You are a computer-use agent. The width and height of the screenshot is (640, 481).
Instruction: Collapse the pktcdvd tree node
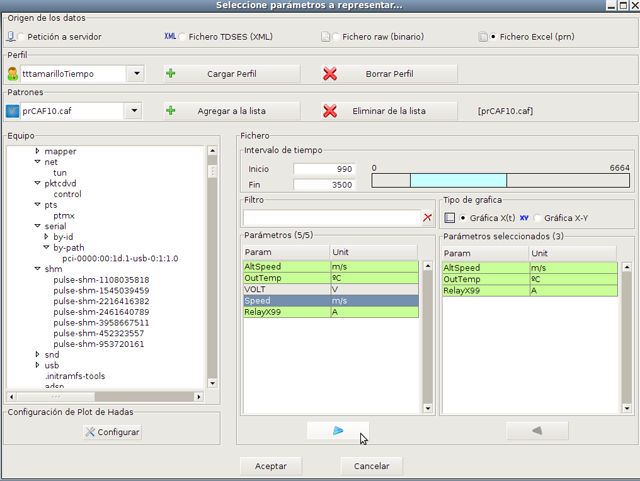pyautogui.click(x=38, y=183)
